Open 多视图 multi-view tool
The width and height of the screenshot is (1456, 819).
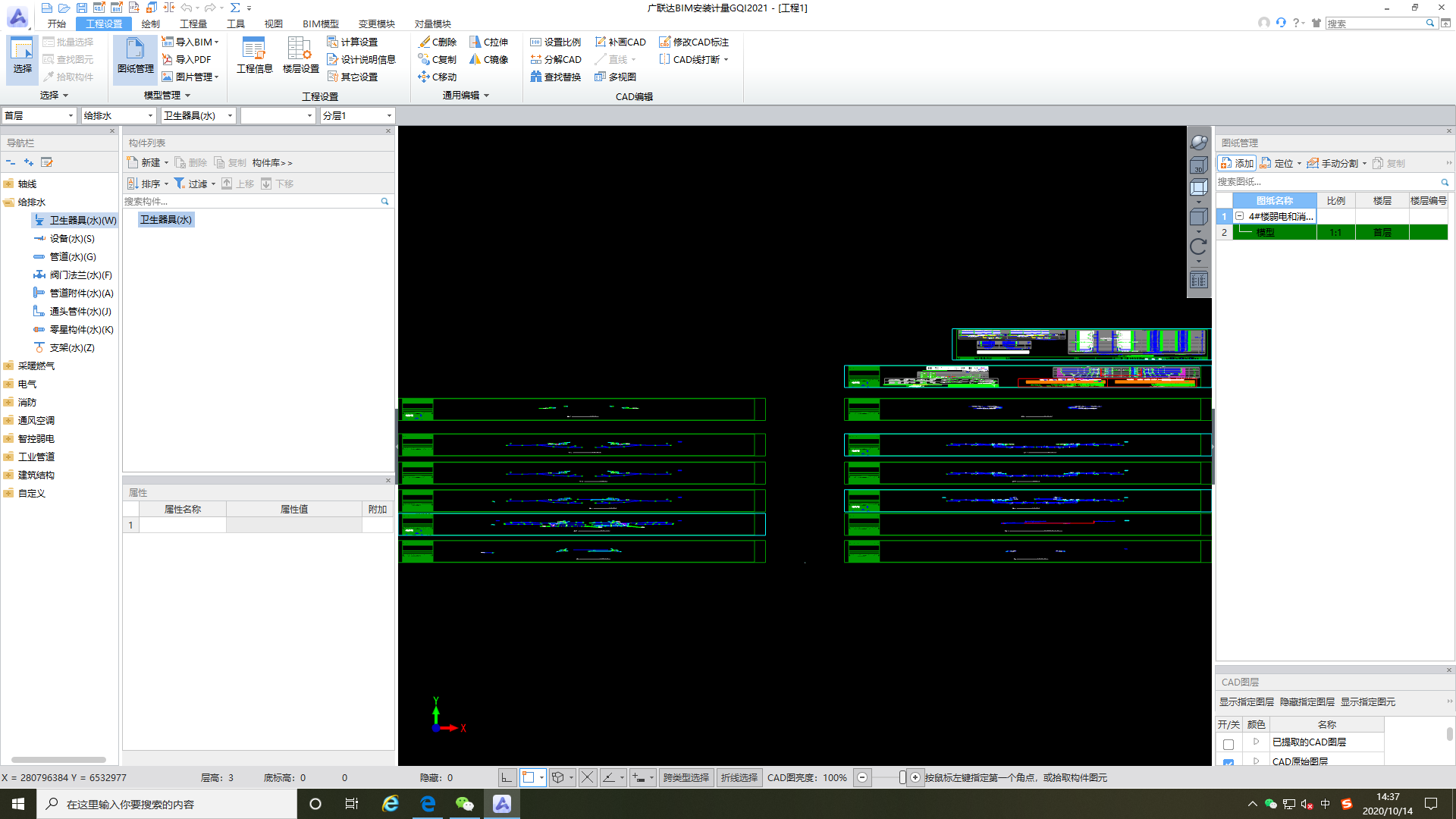coord(615,77)
